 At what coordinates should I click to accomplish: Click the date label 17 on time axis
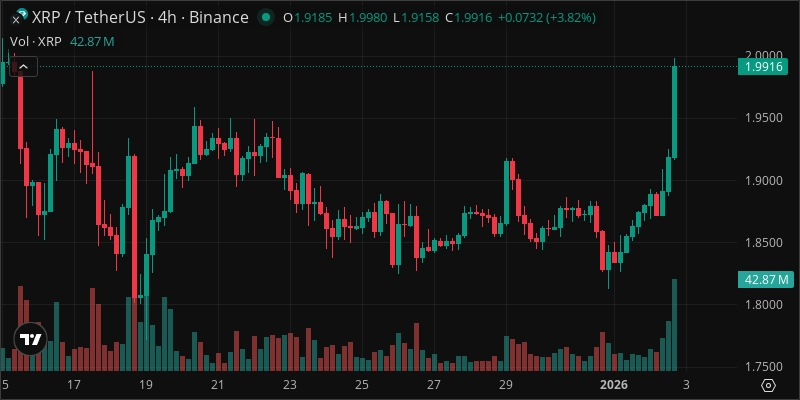(73, 384)
